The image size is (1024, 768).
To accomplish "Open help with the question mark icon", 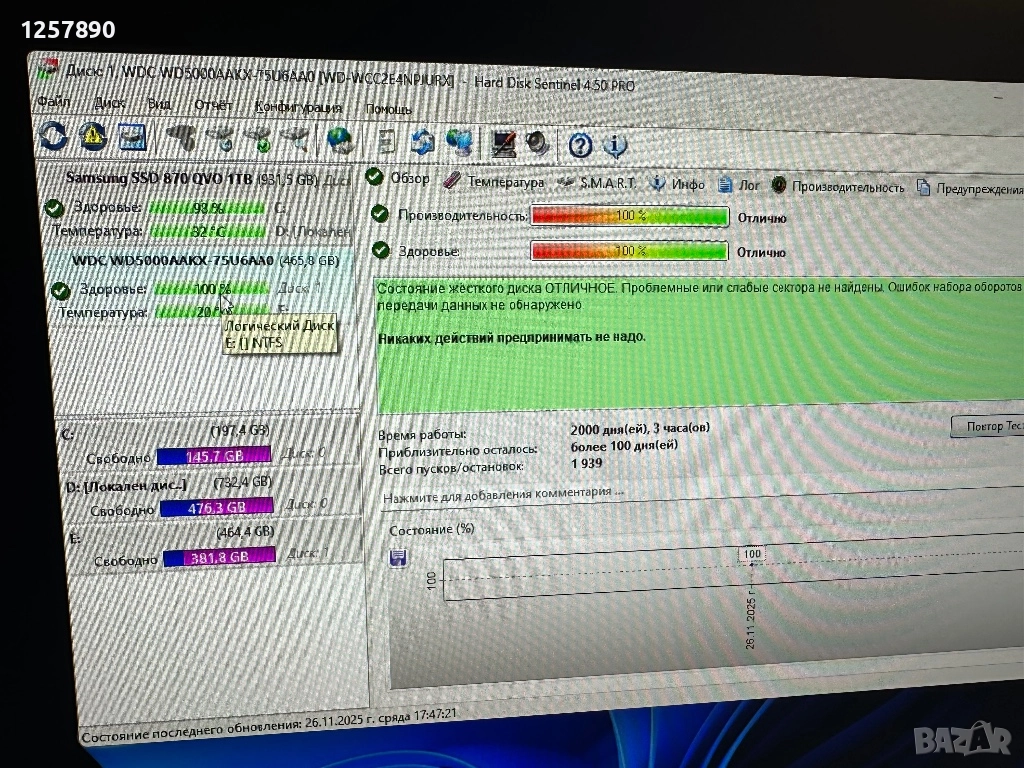I will [580, 145].
